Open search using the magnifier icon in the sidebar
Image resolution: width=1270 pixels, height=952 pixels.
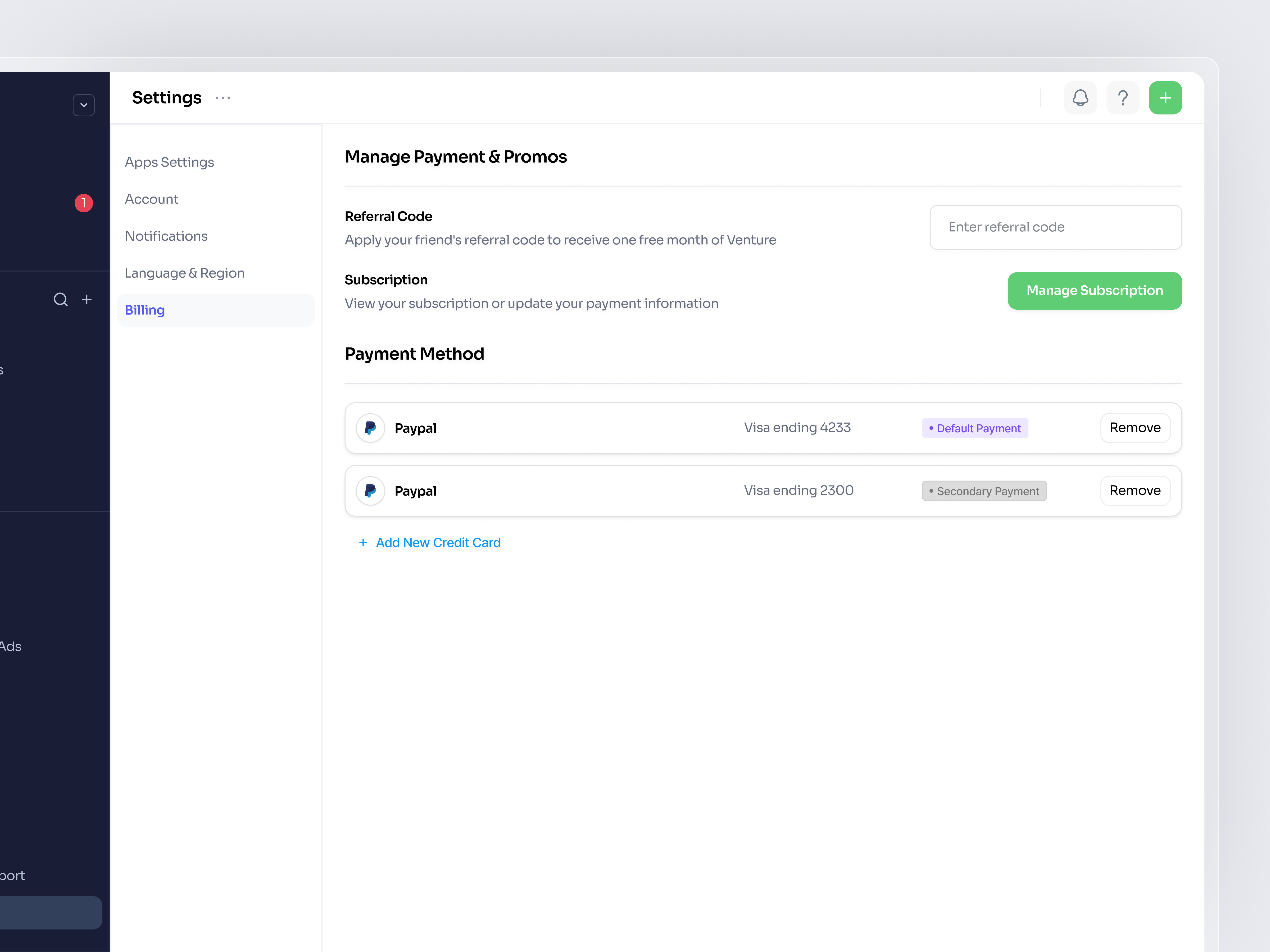[60, 300]
